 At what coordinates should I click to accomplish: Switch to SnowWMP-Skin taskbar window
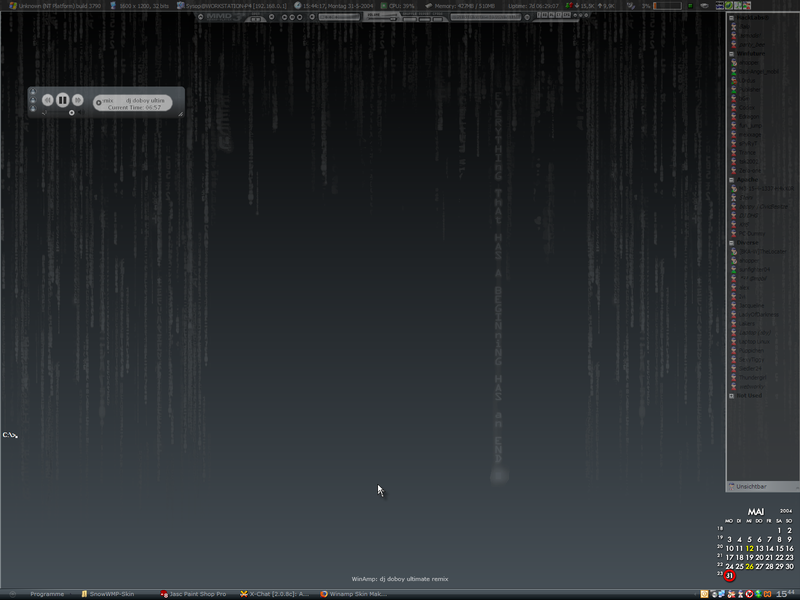[110, 594]
